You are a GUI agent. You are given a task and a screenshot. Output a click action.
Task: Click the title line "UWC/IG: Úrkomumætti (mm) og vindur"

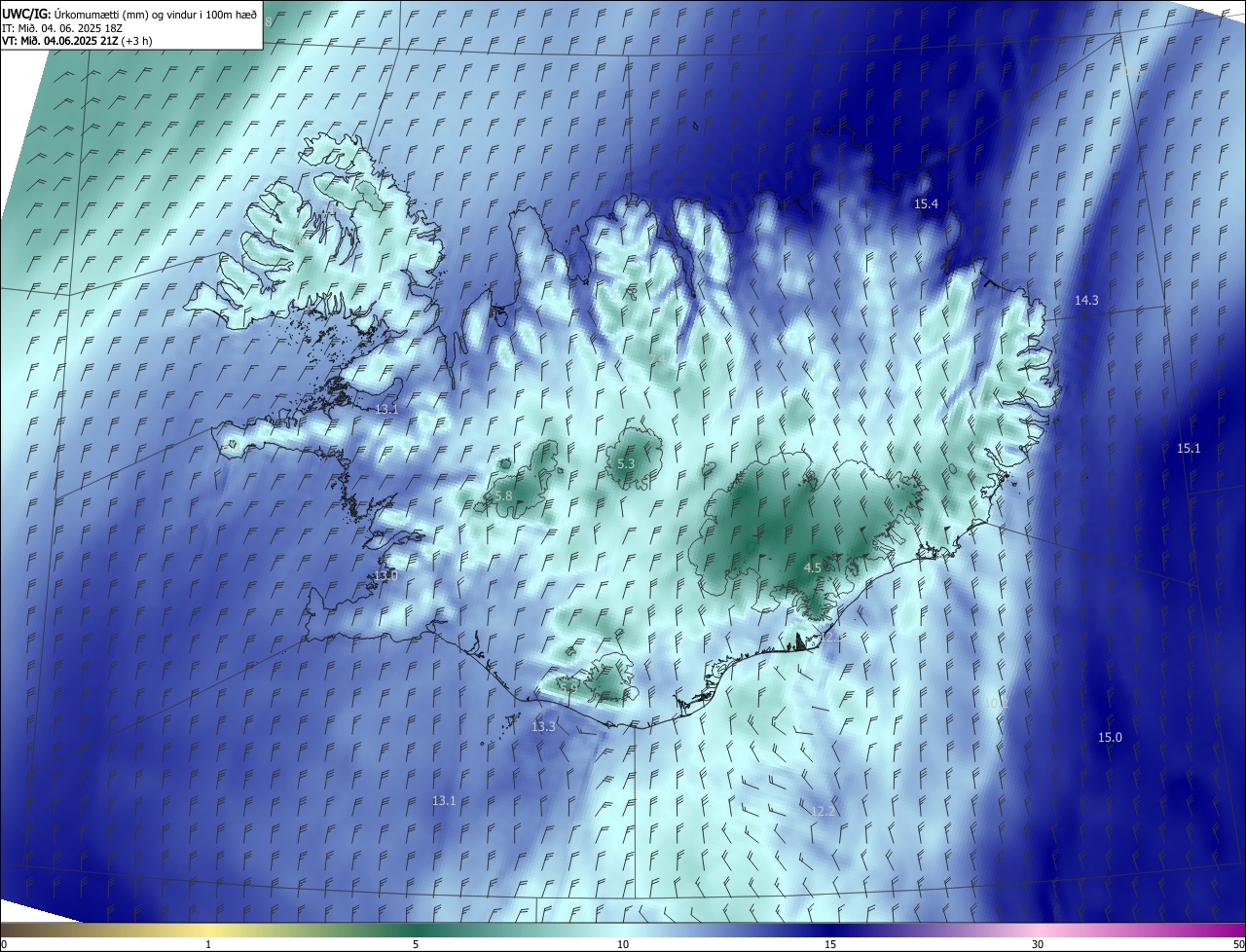128,14
